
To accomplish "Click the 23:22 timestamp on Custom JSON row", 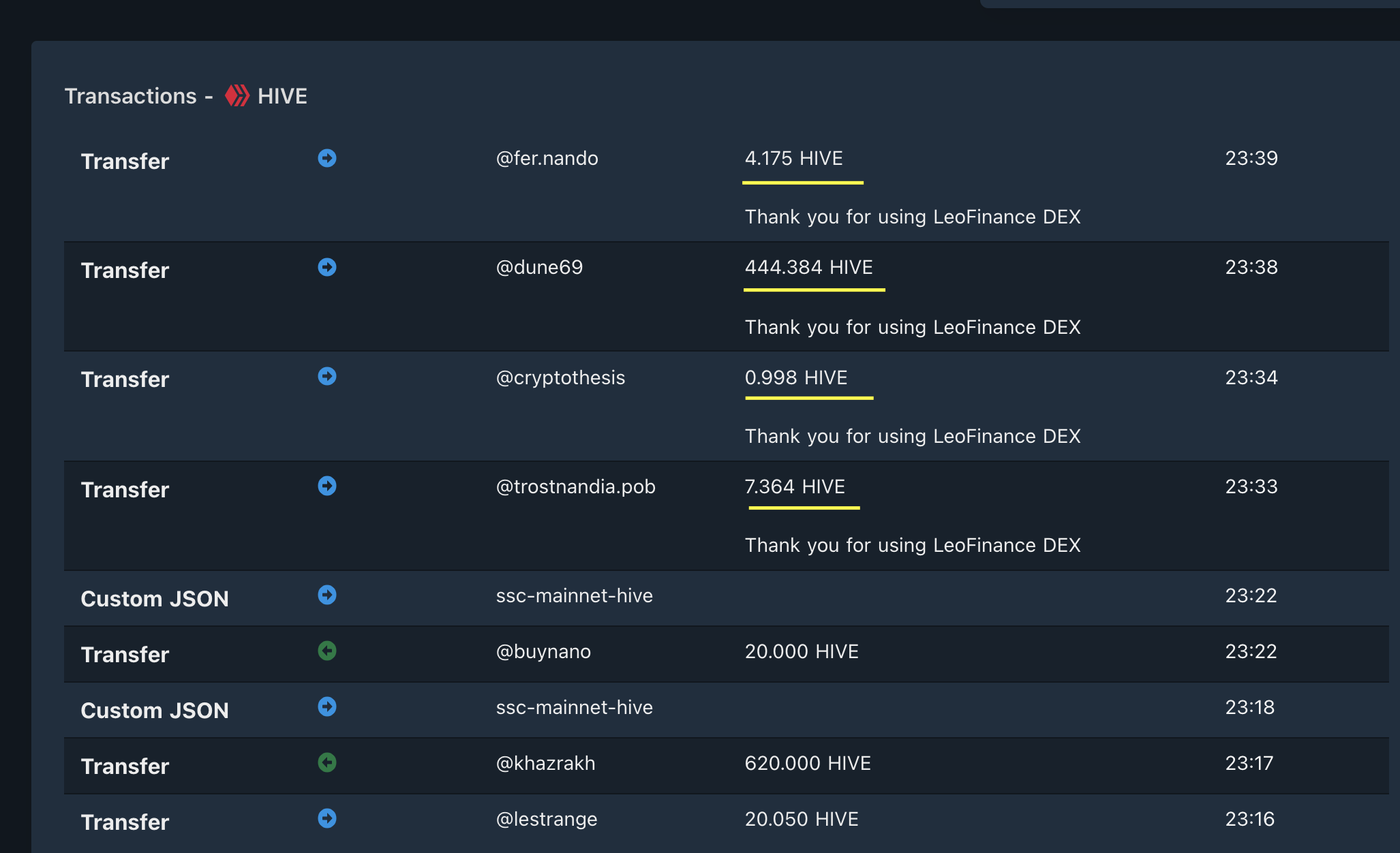I will [x=1251, y=595].
